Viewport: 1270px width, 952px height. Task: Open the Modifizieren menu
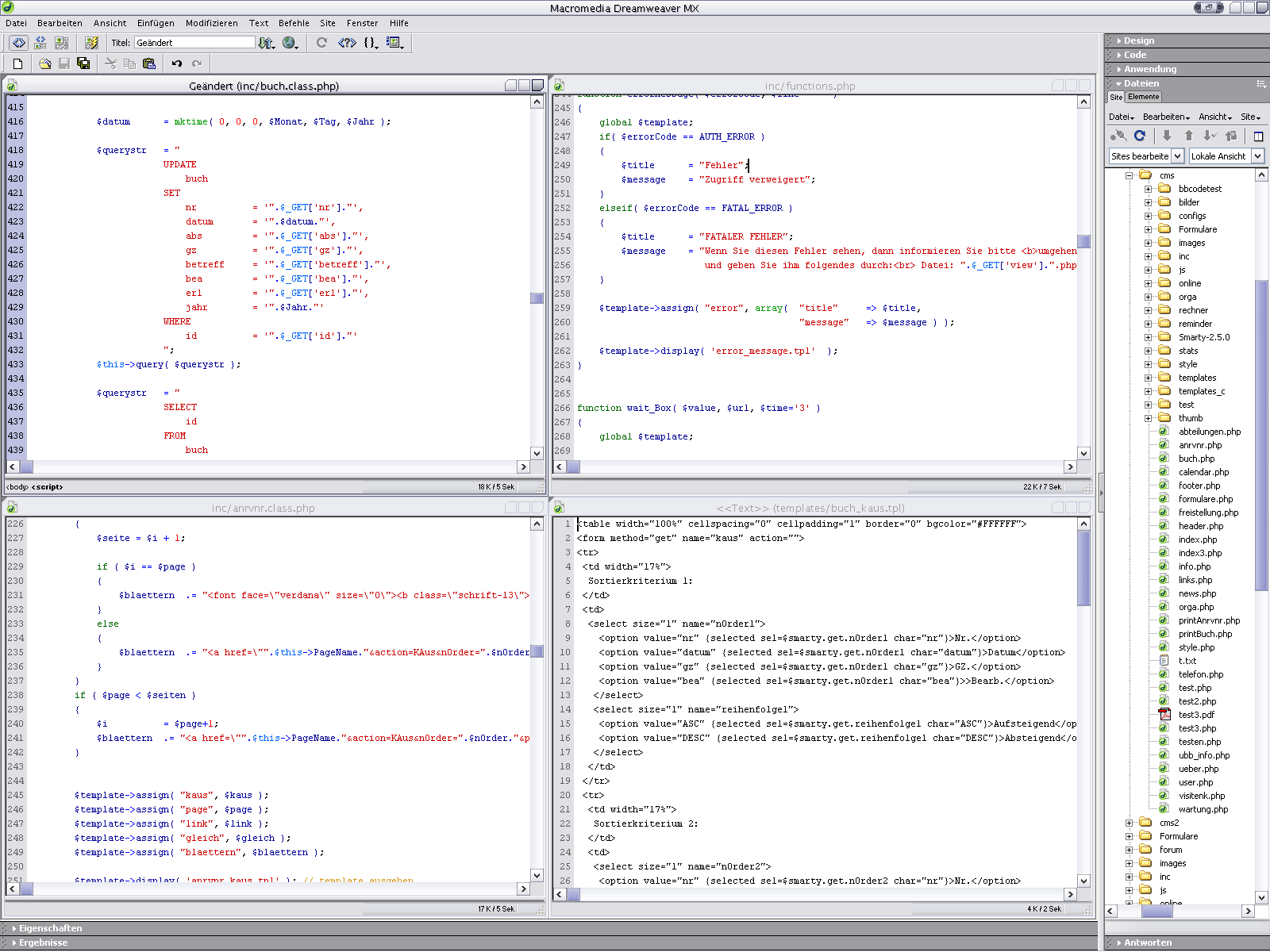211,23
